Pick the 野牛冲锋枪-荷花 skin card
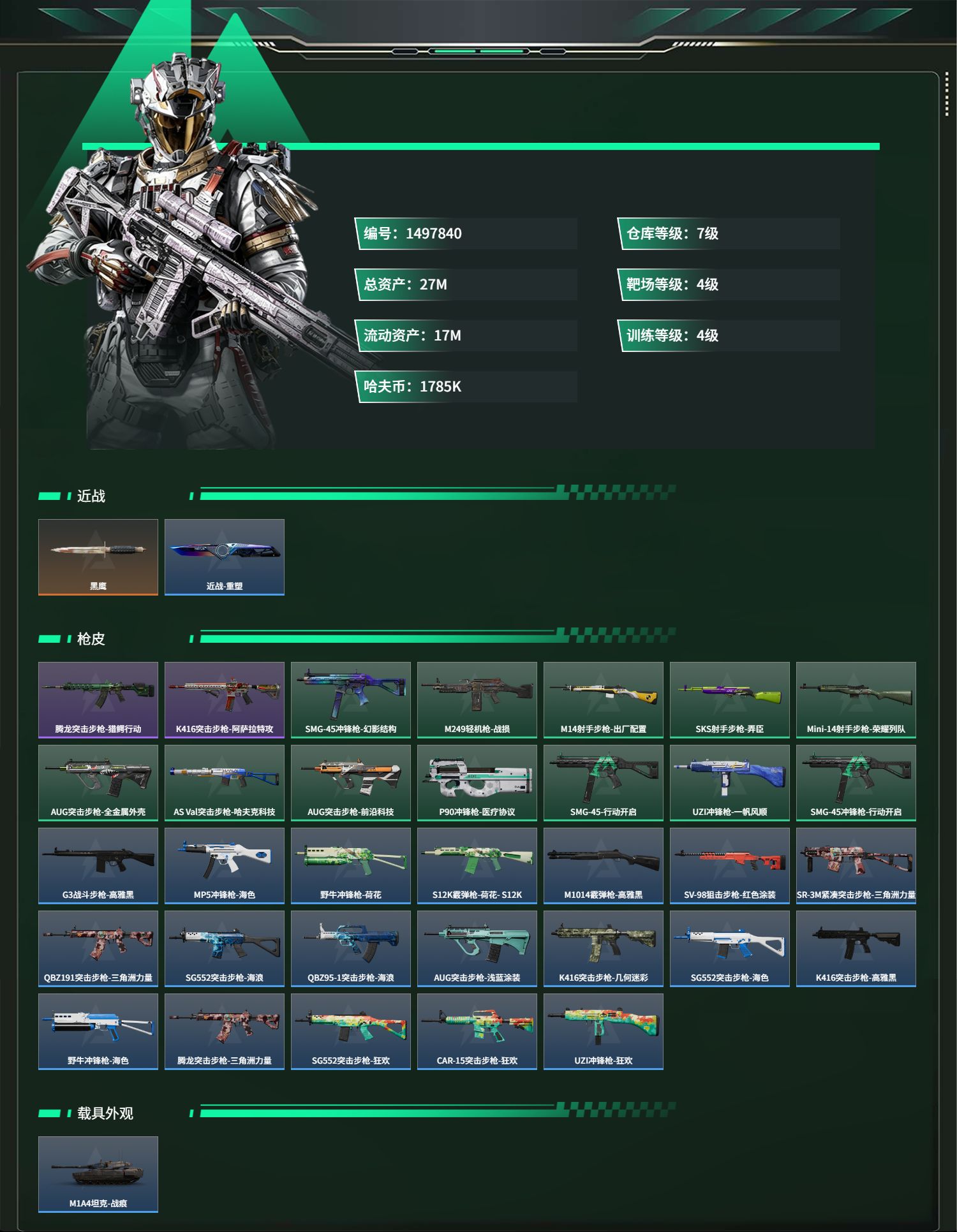The height and width of the screenshot is (1232, 957). coord(351,866)
